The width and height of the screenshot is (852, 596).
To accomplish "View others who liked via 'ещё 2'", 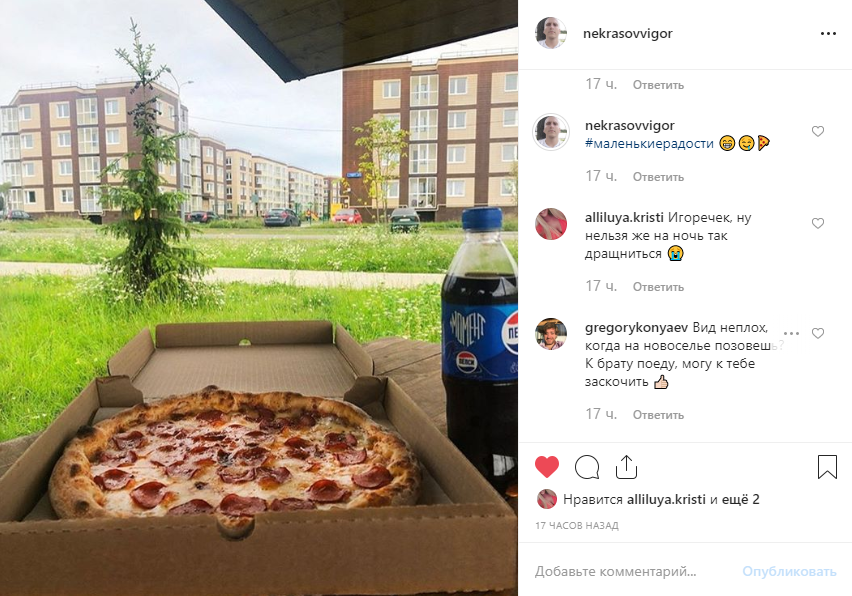I will pyautogui.click(x=740, y=499).
